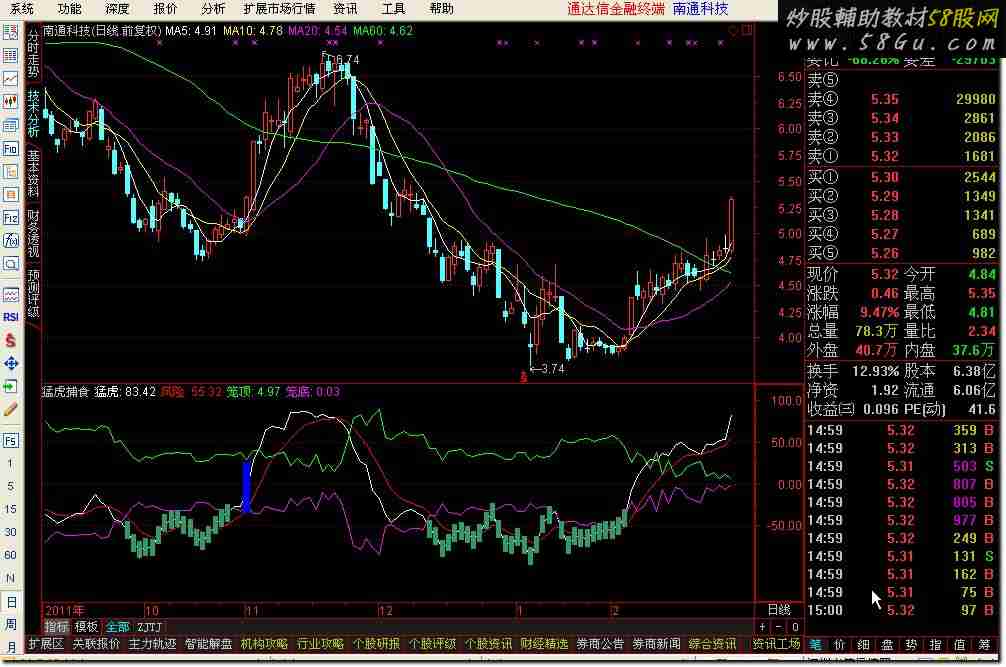Select the 笔 tick detail tab
The width and height of the screenshot is (1006, 667).
815,645
